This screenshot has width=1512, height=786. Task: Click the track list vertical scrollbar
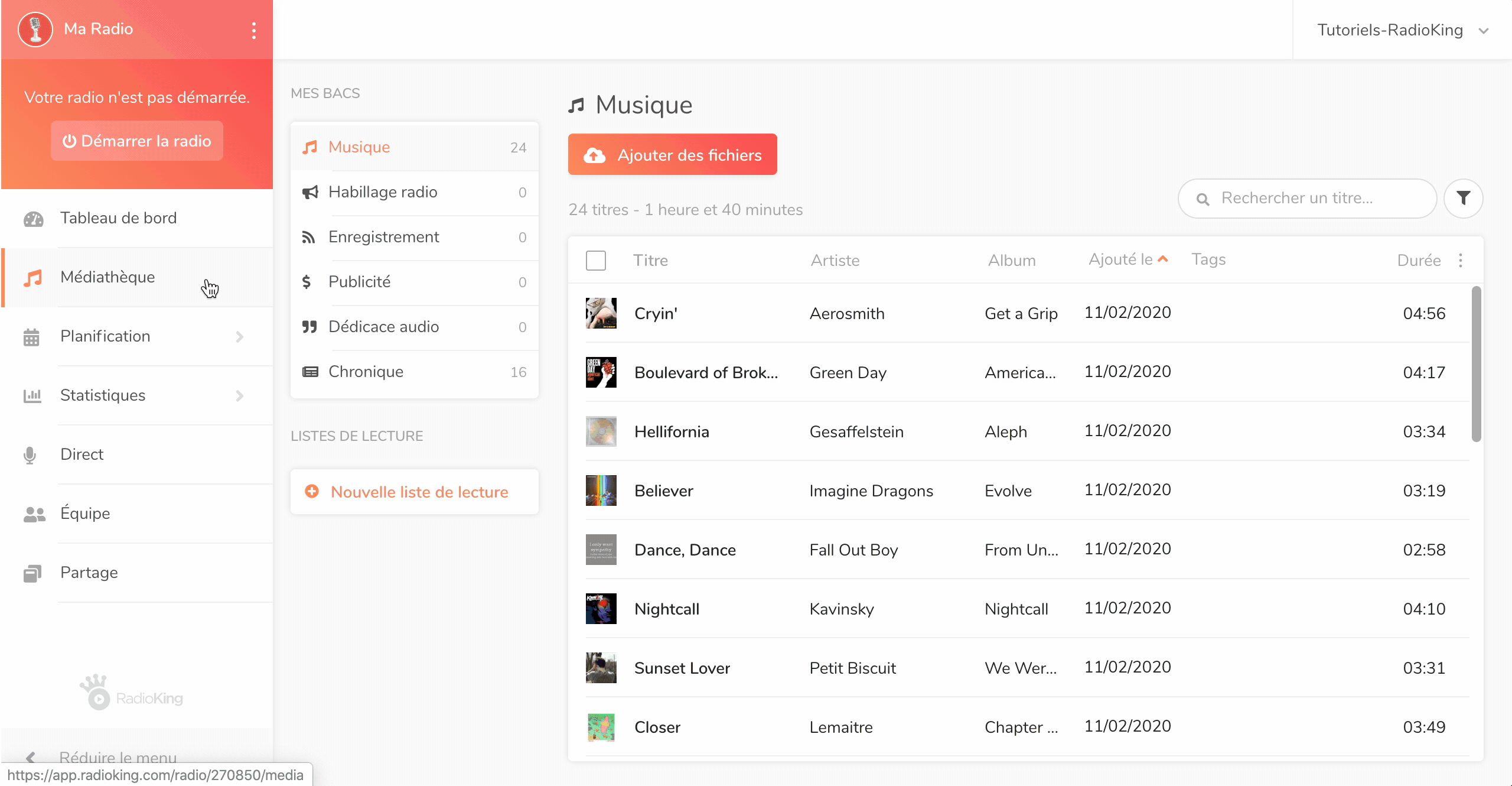click(x=1476, y=363)
